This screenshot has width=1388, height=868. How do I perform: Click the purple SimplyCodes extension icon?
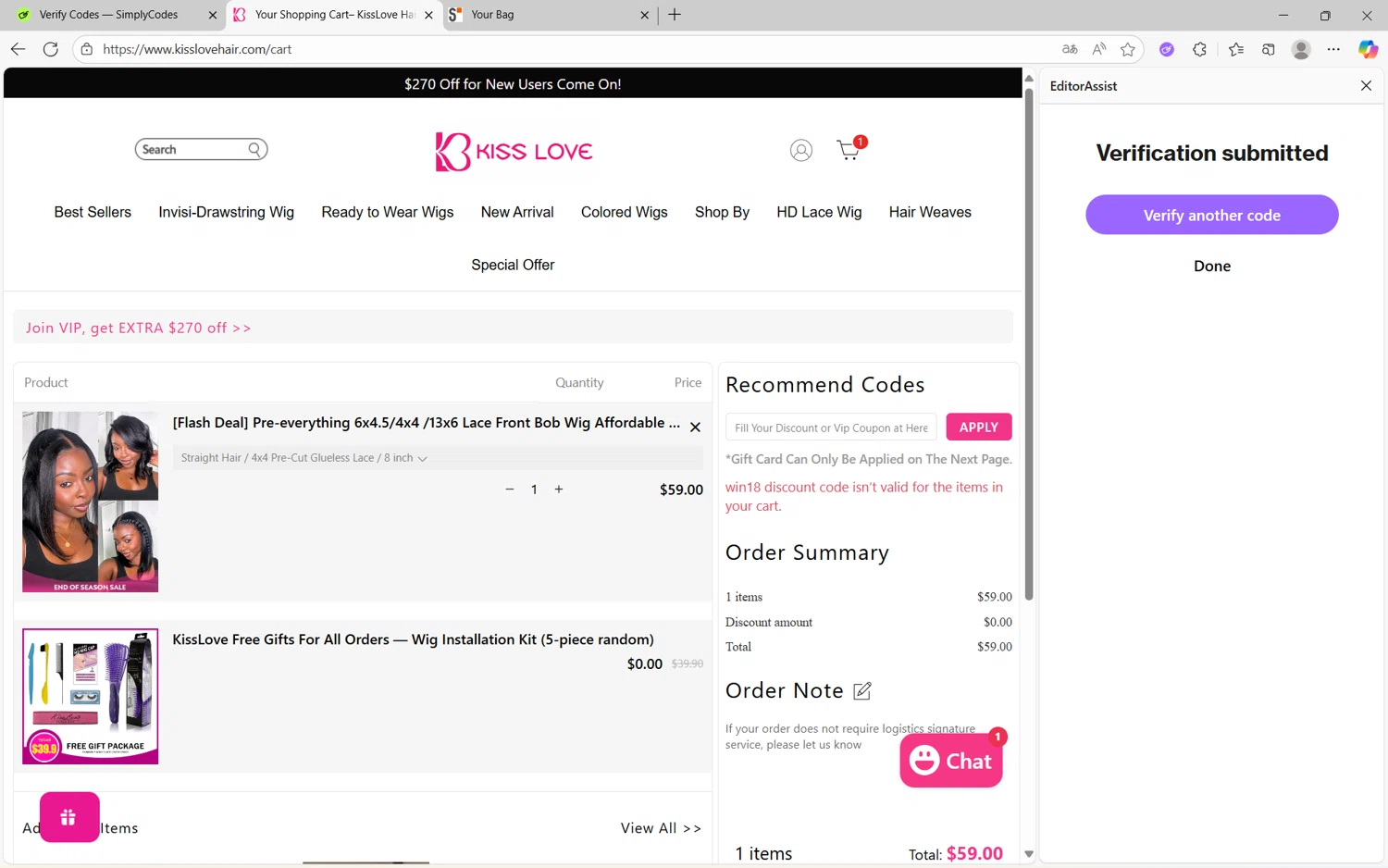[1167, 49]
